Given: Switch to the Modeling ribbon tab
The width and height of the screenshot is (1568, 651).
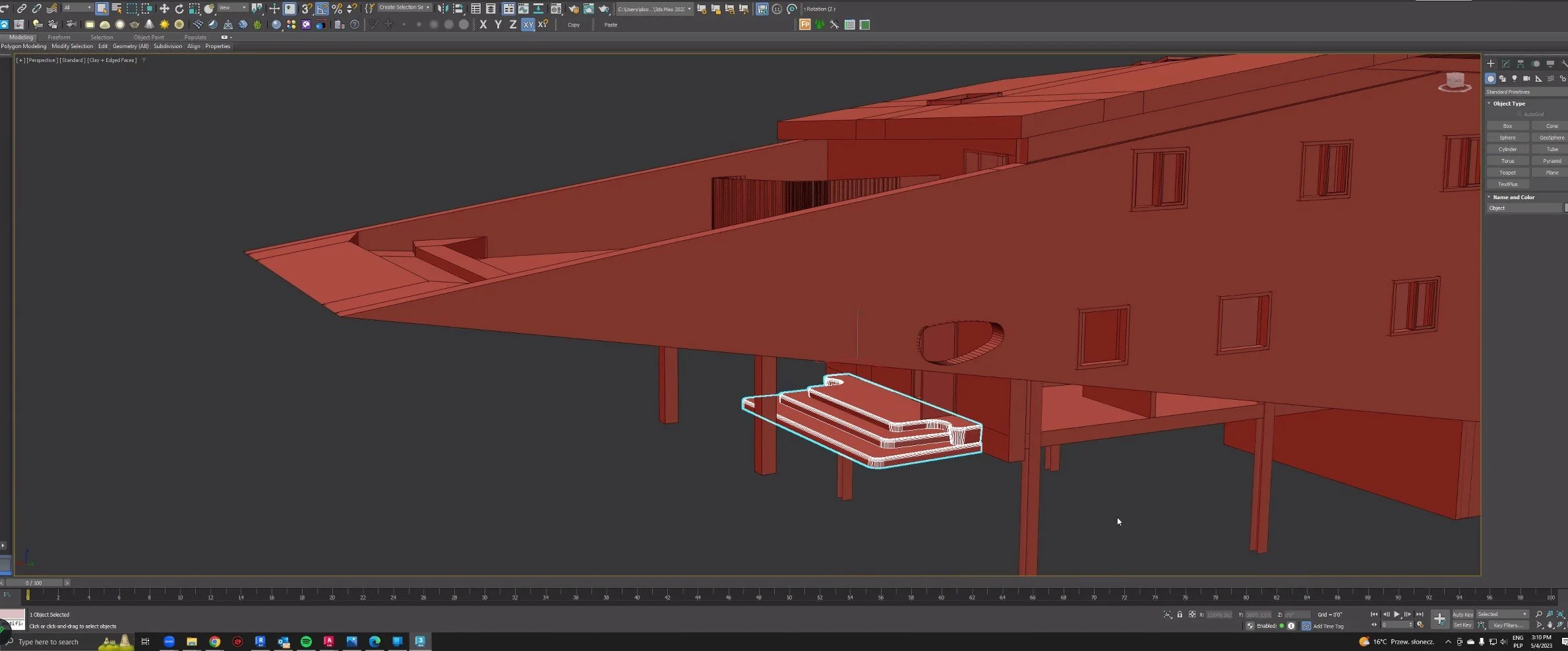Looking at the screenshot, I should [x=21, y=38].
